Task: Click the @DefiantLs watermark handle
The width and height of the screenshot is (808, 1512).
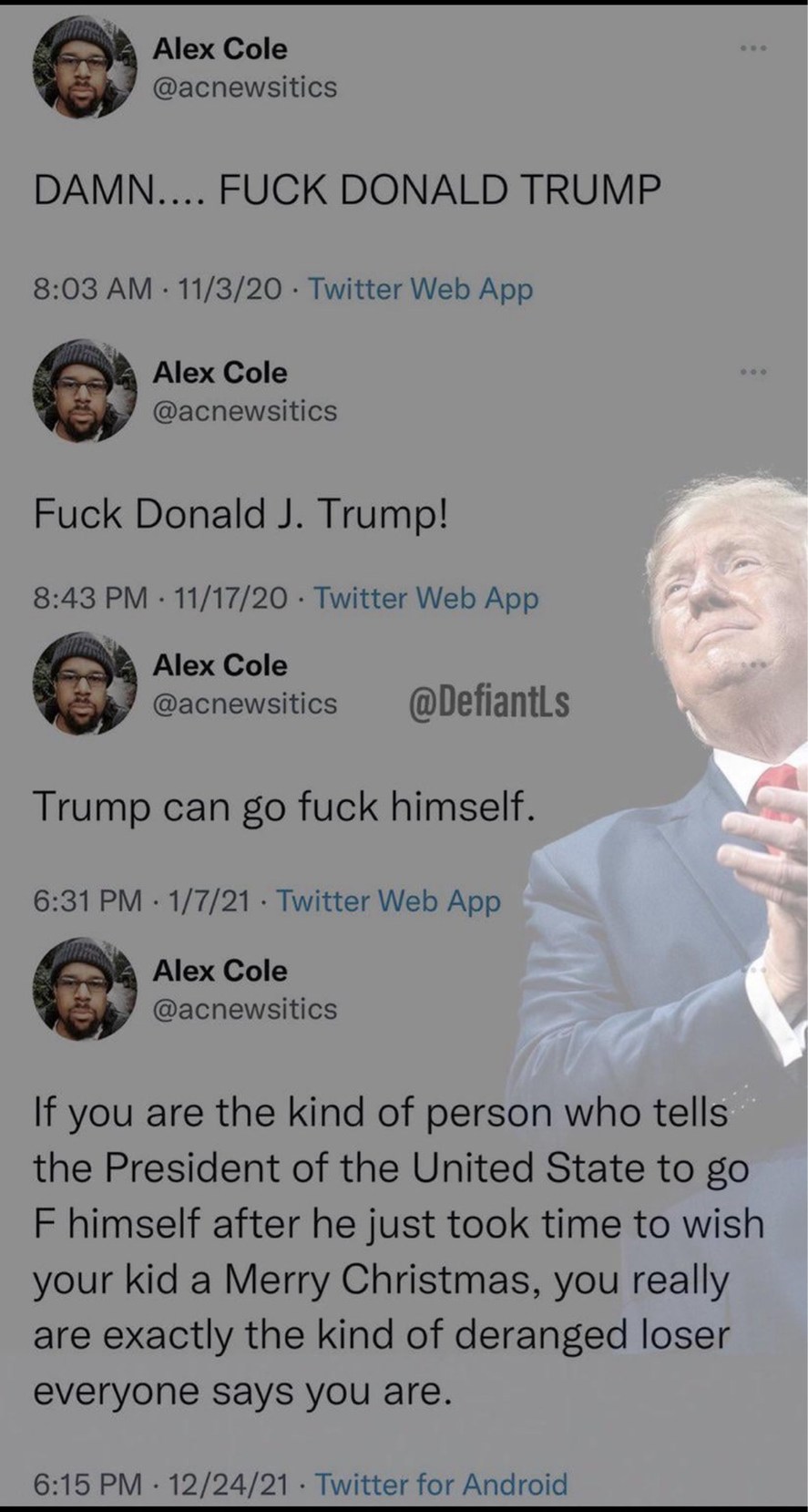Action: coord(490,703)
